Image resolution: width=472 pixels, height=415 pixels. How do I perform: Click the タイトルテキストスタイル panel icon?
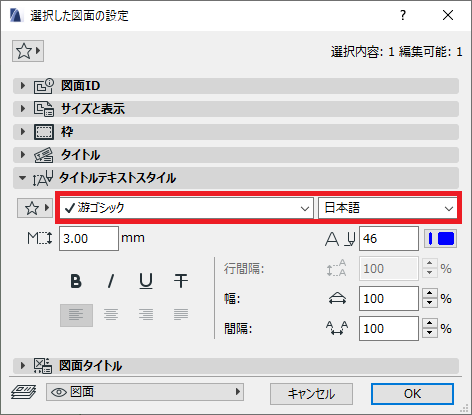(43, 178)
